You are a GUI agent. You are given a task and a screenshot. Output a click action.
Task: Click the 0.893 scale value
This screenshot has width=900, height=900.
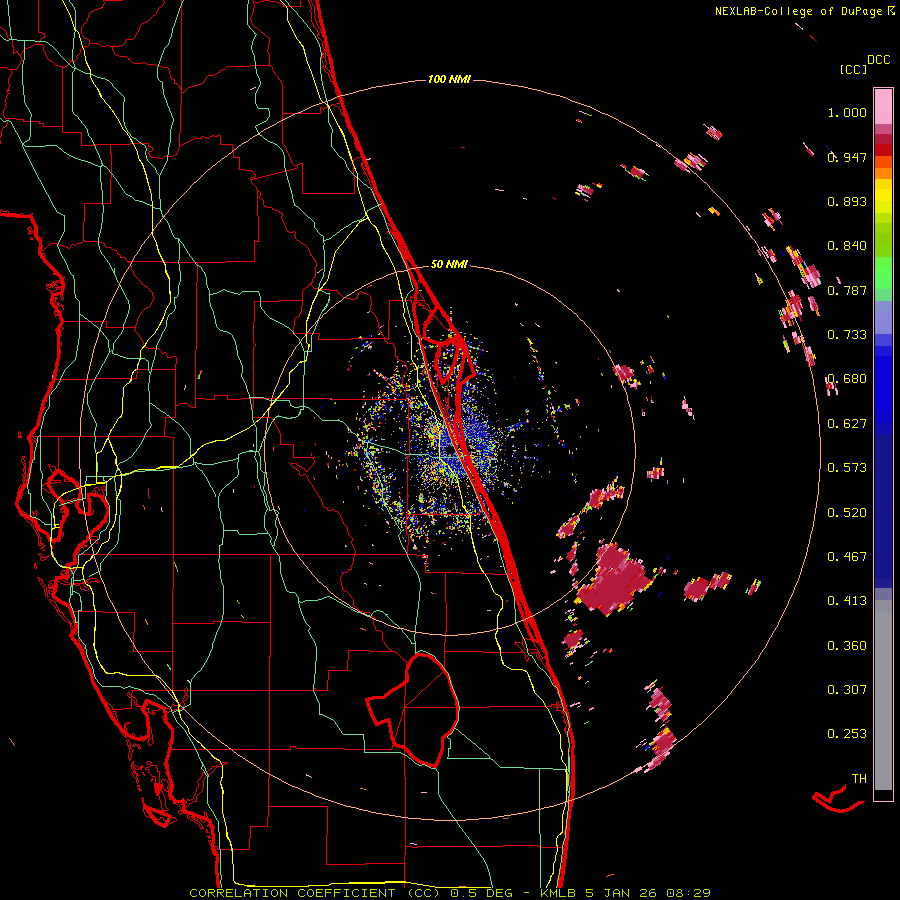click(847, 201)
